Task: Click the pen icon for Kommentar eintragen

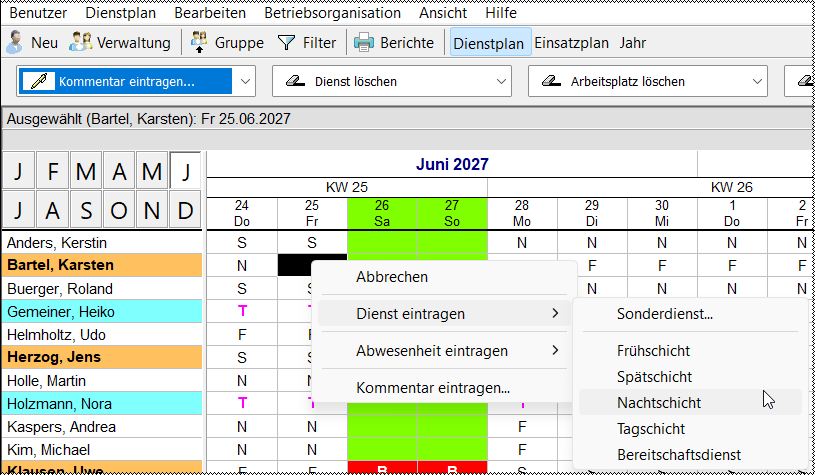Action: [38, 82]
